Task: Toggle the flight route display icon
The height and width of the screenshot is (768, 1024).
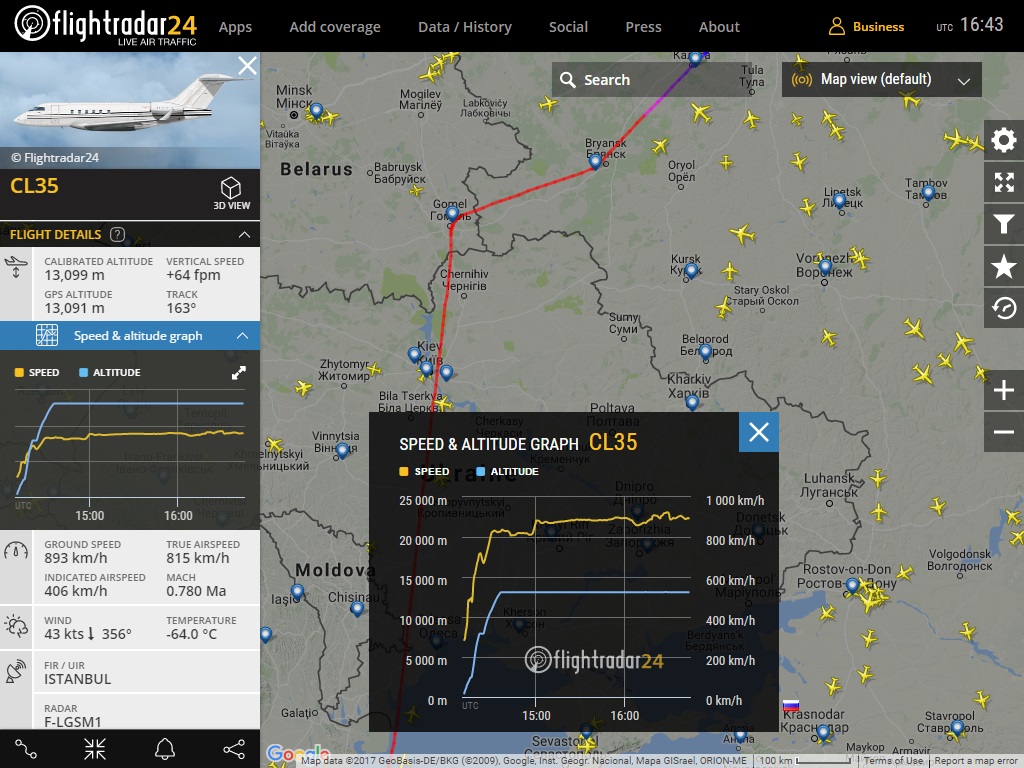Action: click(26, 748)
